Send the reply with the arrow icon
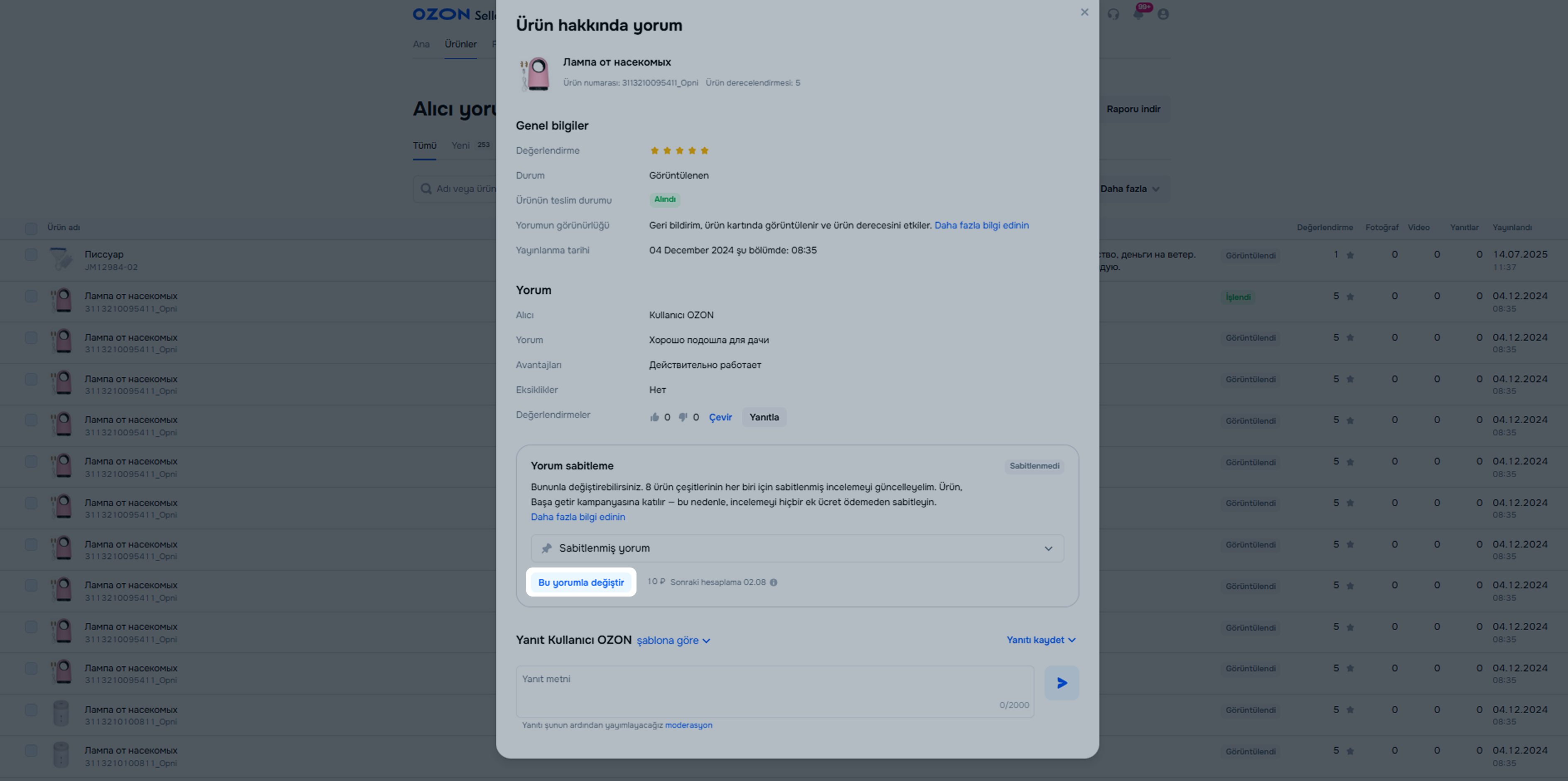1568x781 pixels. pyautogui.click(x=1062, y=683)
